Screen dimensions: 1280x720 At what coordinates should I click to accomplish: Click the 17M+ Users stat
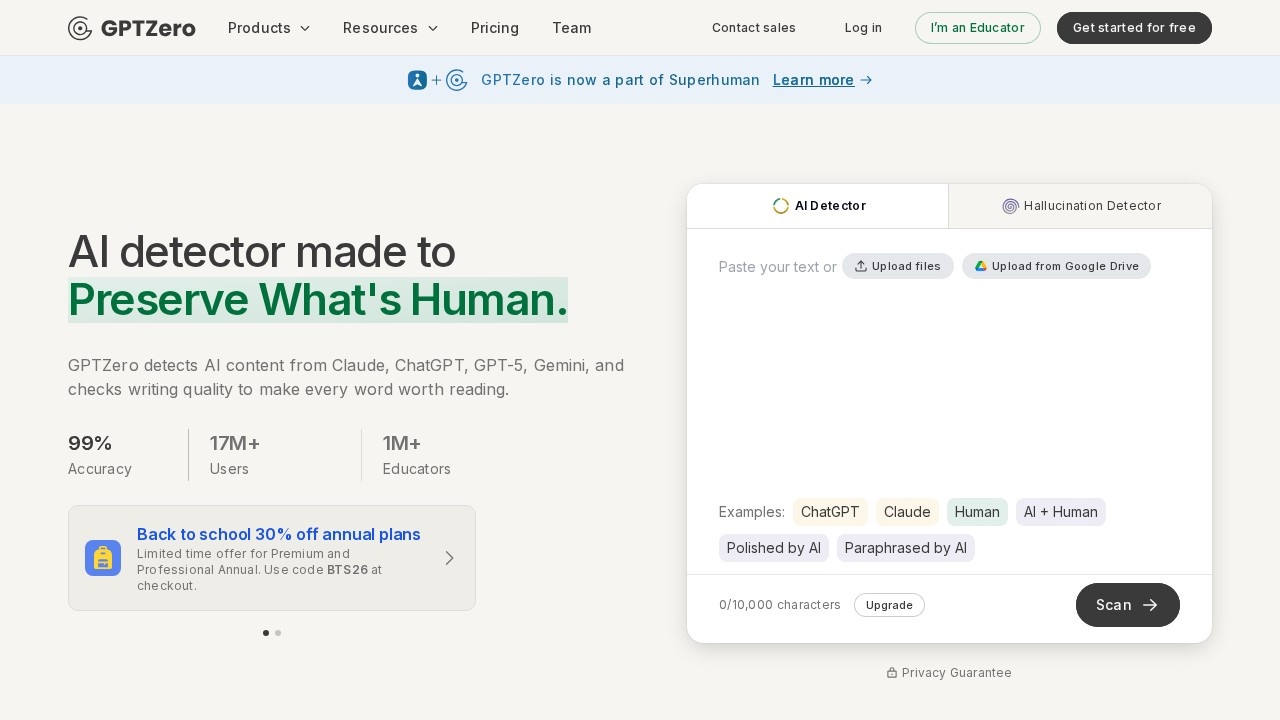click(235, 455)
